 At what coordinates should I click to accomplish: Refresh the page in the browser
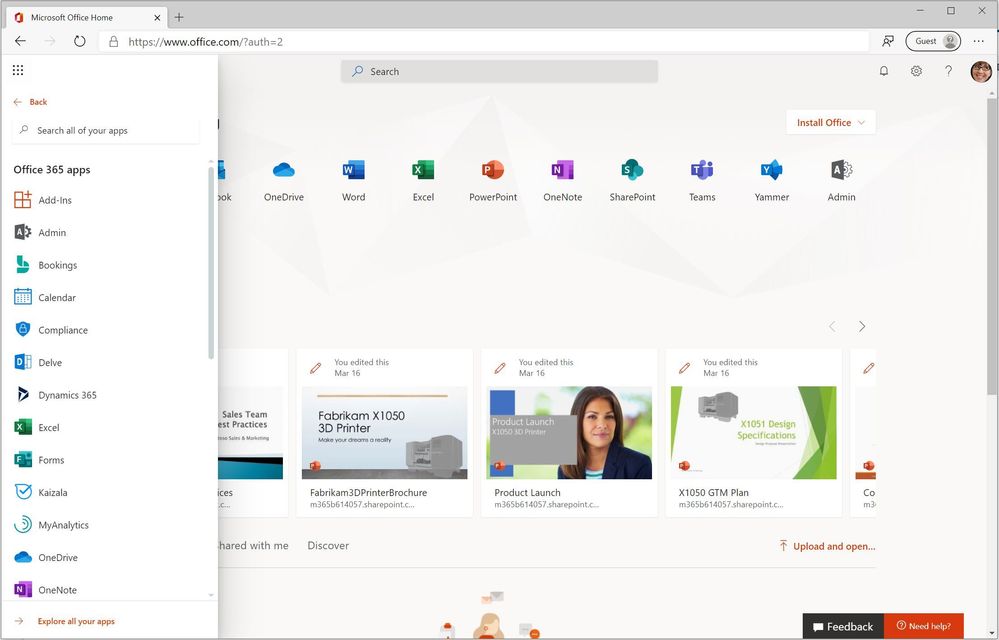click(79, 41)
